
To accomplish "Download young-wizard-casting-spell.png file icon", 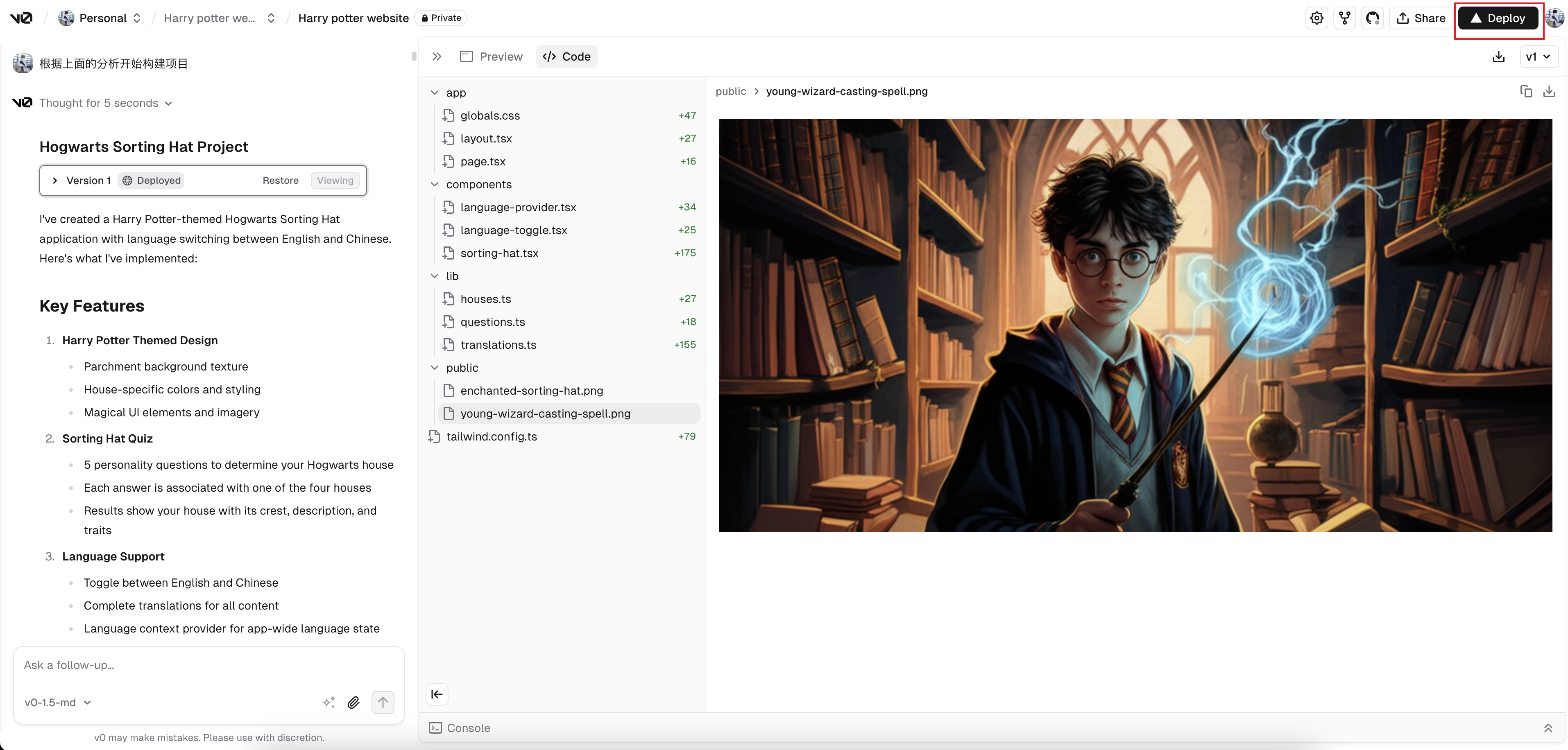I will click(x=1549, y=91).
